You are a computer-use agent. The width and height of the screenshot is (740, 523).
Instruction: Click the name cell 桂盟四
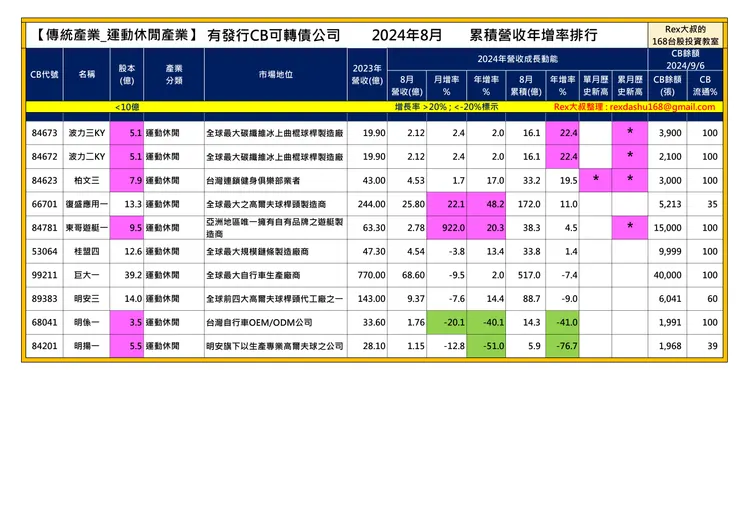[x=87, y=252]
